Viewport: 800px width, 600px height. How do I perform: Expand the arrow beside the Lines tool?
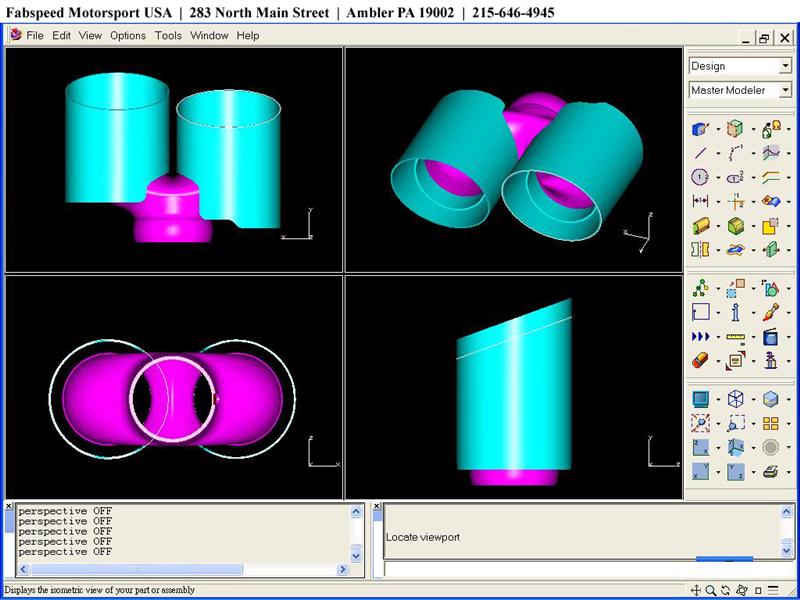pos(718,154)
